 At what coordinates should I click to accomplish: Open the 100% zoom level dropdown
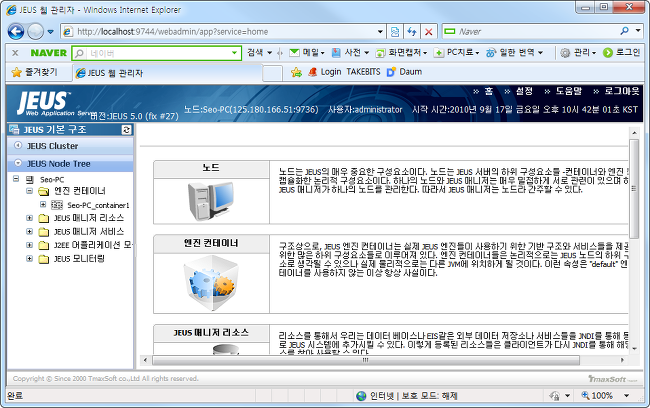tap(626, 396)
